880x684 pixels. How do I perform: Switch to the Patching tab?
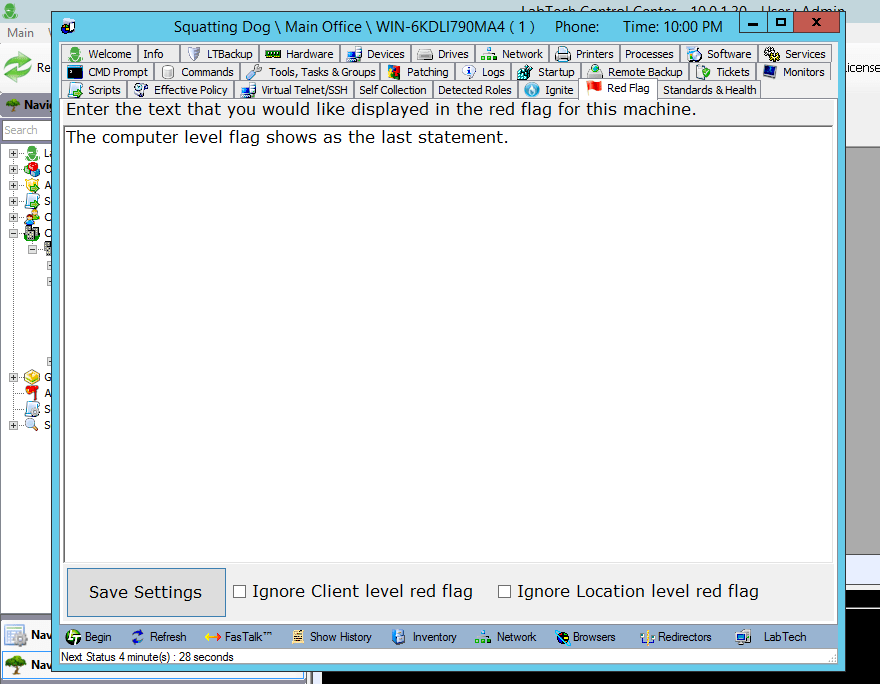pos(418,72)
